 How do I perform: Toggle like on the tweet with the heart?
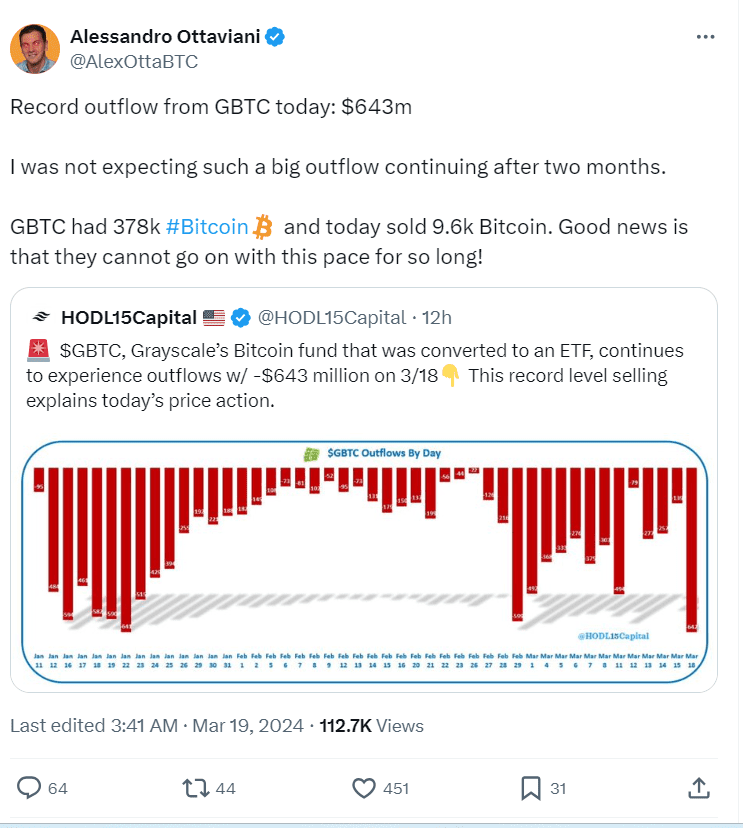(362, 789)
